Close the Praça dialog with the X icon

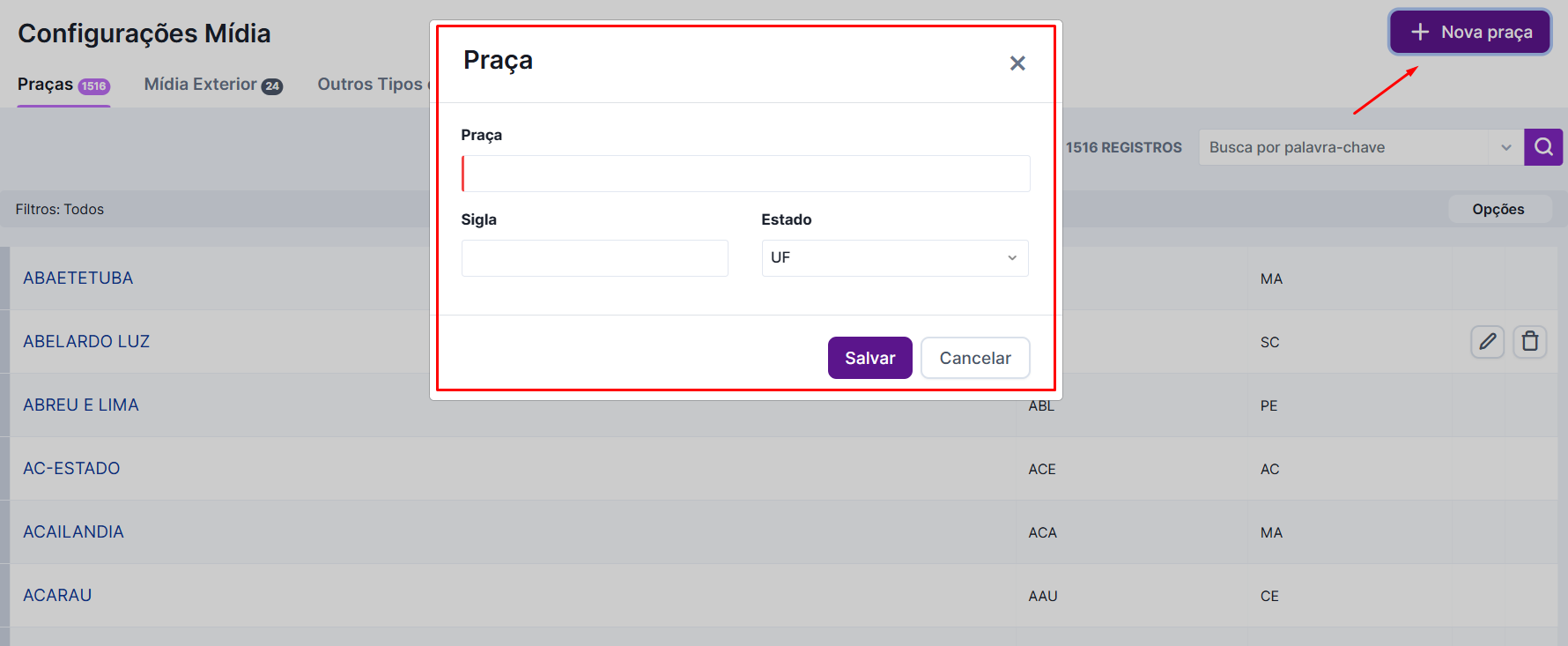[1017, 63]
